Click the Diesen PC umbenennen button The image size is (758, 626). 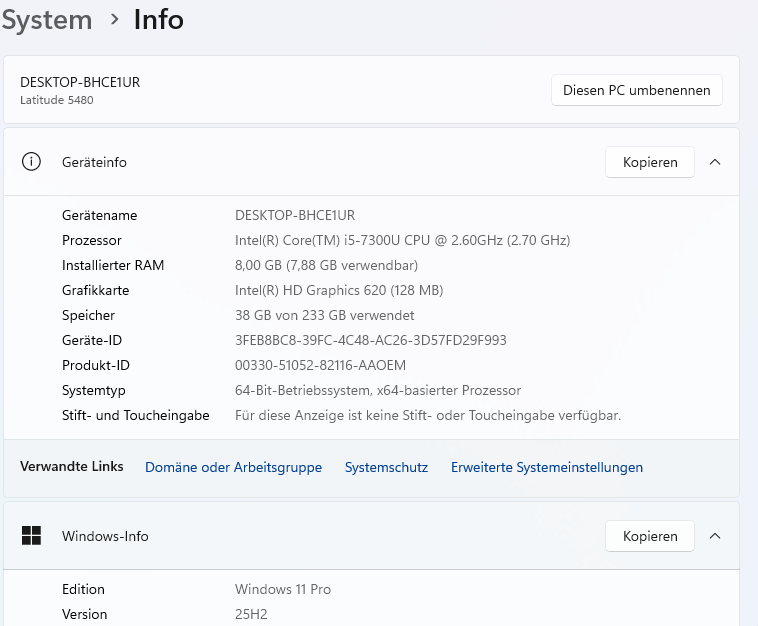tap(637, 90)
